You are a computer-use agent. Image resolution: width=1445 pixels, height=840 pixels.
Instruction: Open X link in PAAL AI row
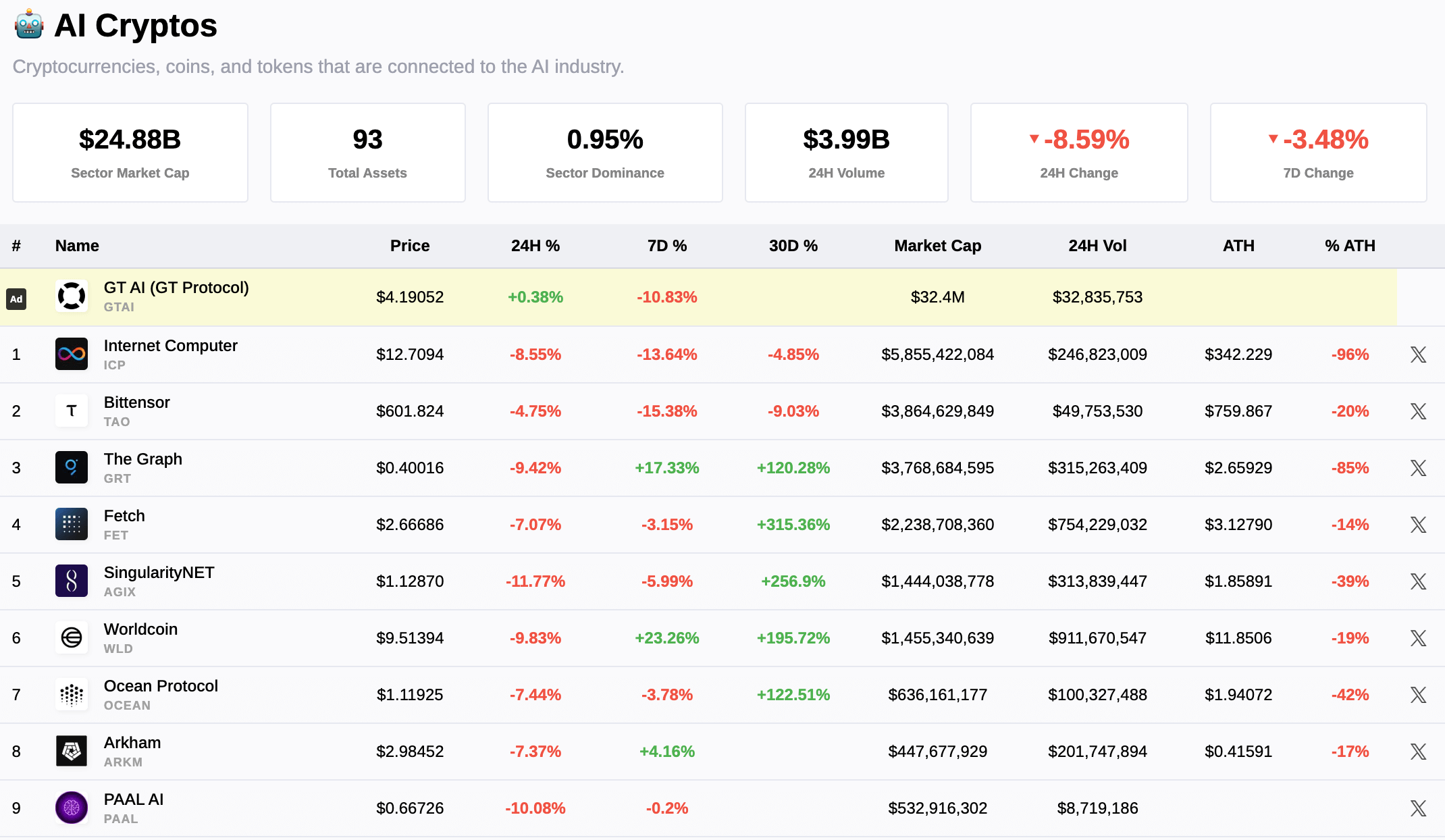(1418, 808)
